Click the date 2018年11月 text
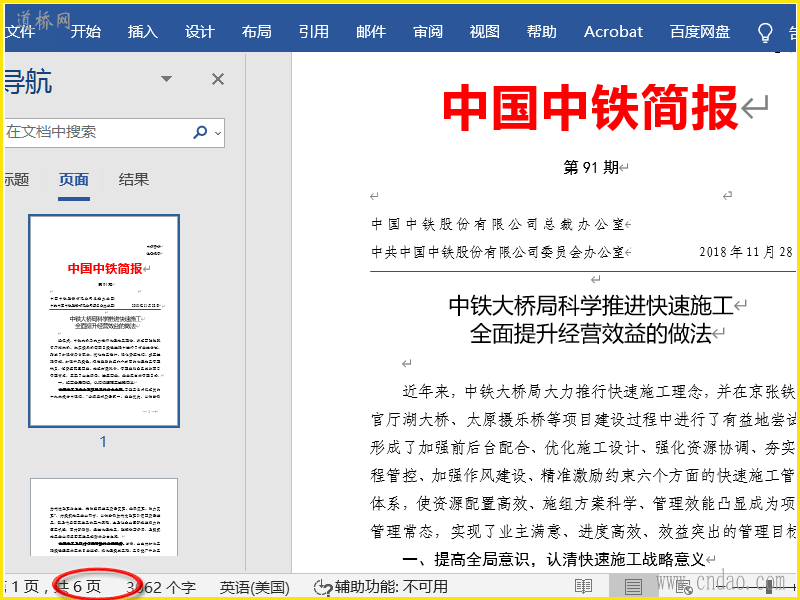The height and width of the screenshot is (600, 800). click(x=745, y=252)
